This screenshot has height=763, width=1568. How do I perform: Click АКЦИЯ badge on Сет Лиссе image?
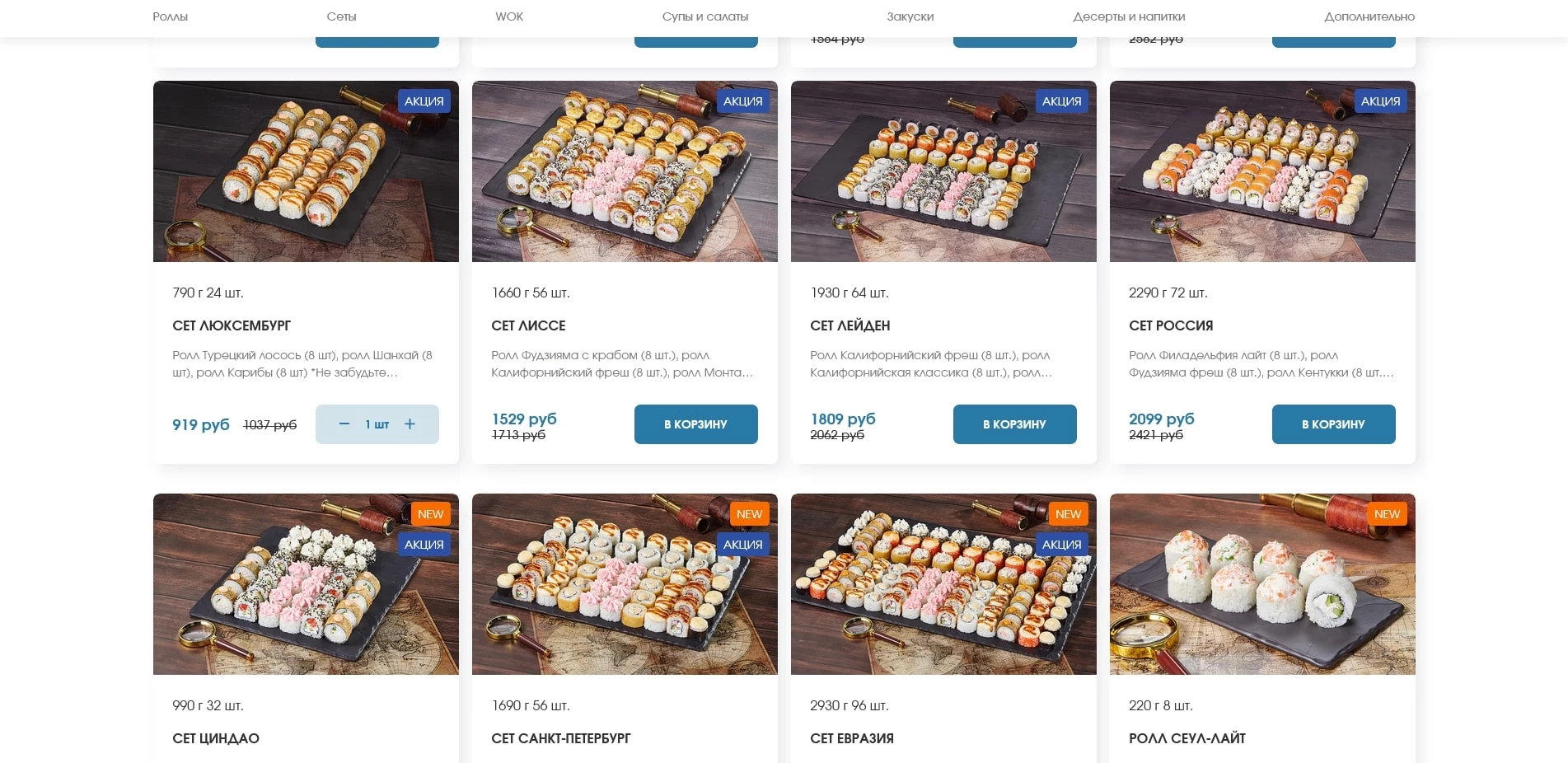point(742,101)
